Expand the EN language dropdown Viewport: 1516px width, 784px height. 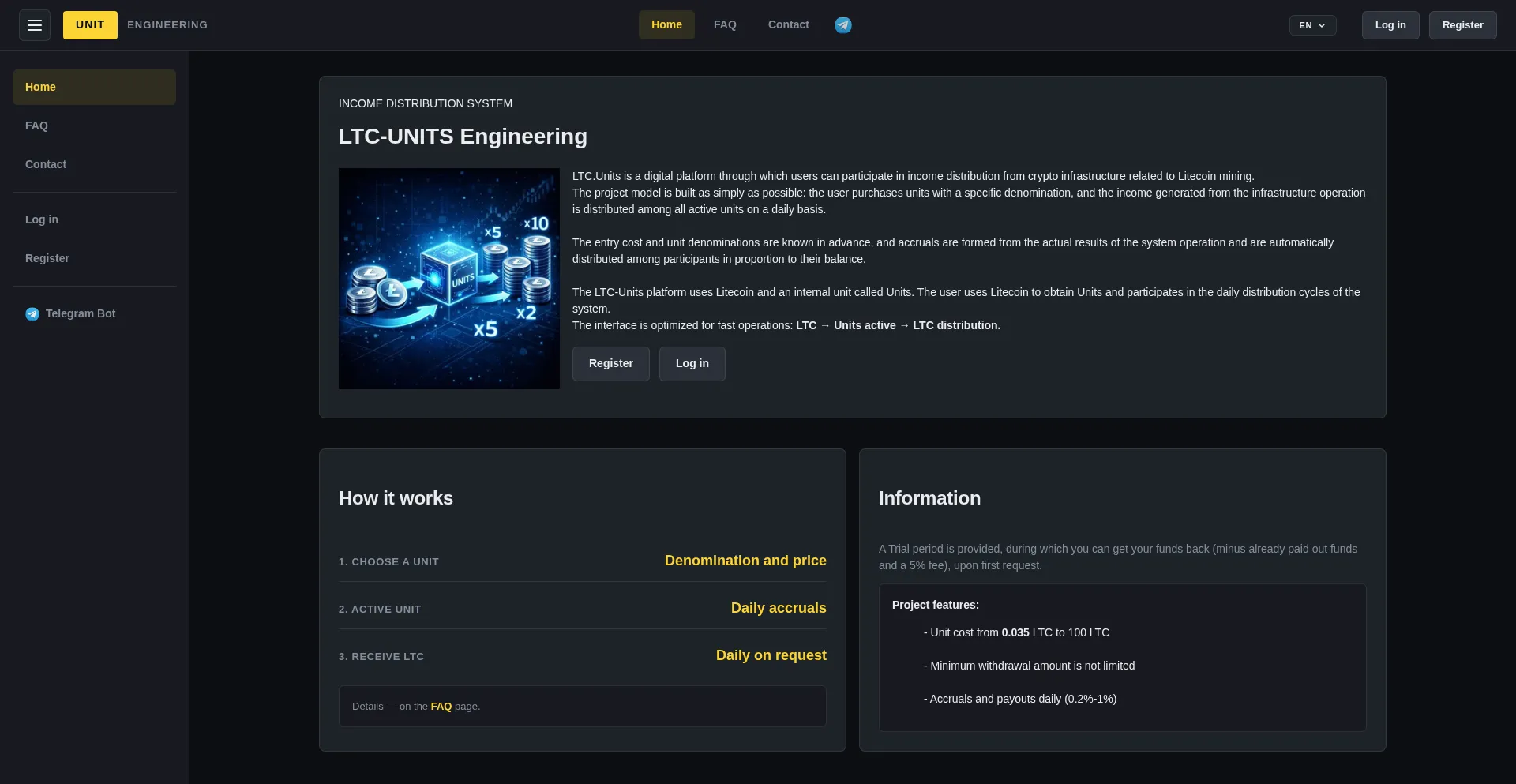point(1312,25)
